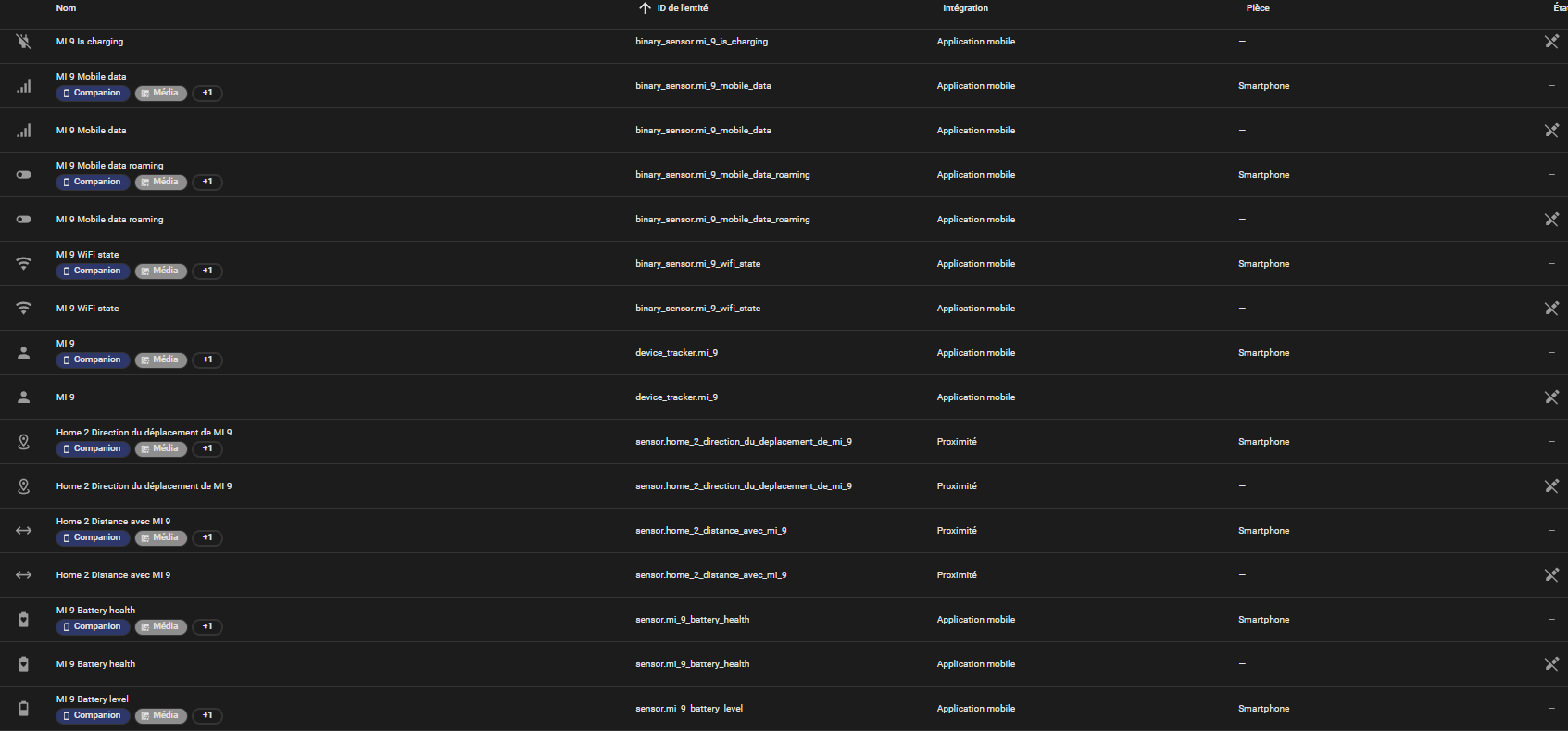Click Companion label under Home 2 Distance avec MI 9
This screenshot has height=731, width=1568.
click(x=93, y=537)
